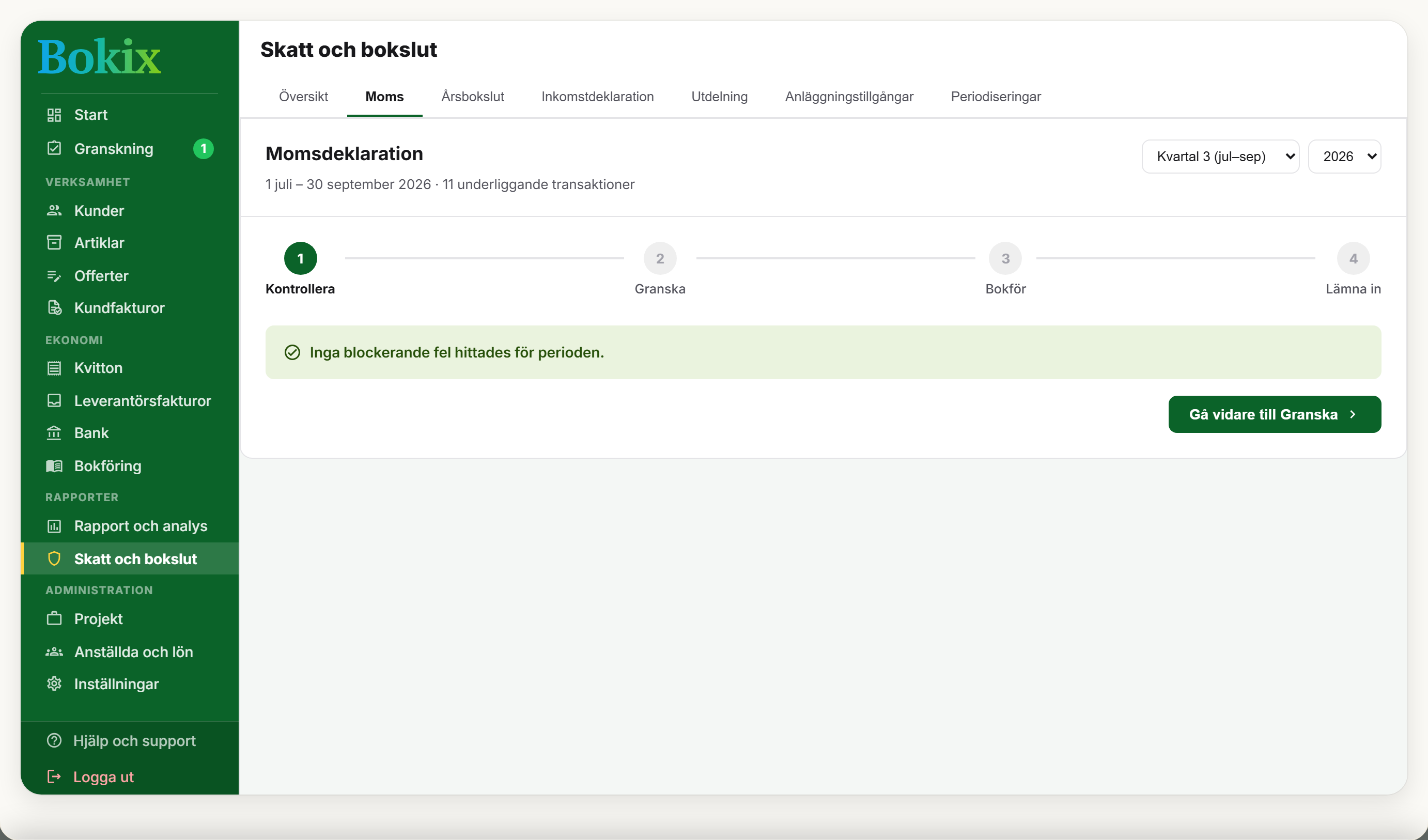Open Hjälp och support link text
This screenshot has height=840, width=1428.
coord(134,741)
